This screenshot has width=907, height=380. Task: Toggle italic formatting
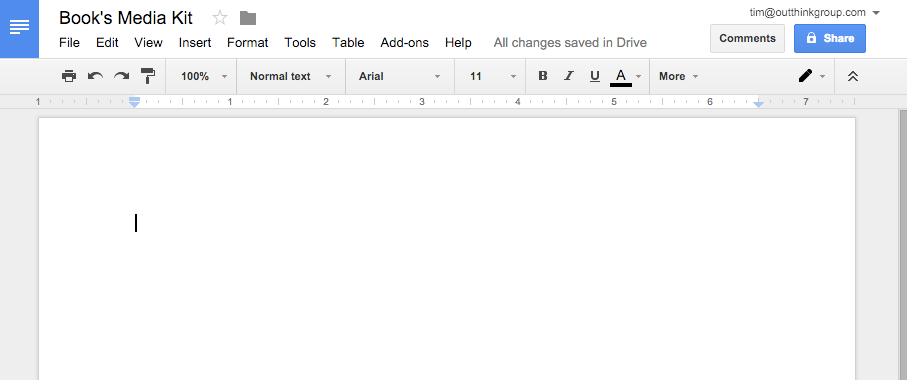[x=569, y=76]
